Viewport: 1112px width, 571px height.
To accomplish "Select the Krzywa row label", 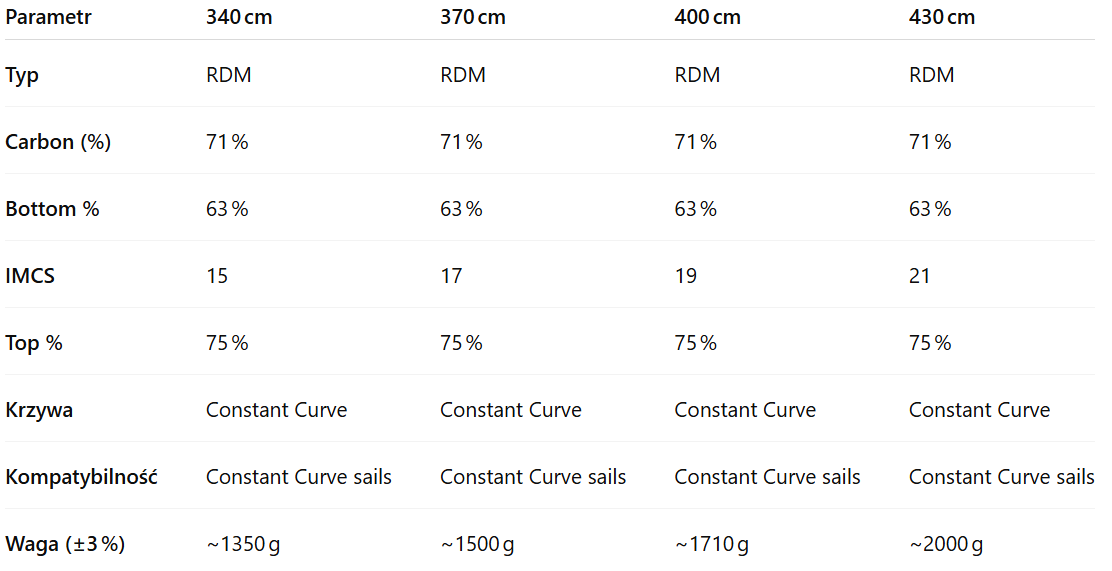I will [39, 410].
